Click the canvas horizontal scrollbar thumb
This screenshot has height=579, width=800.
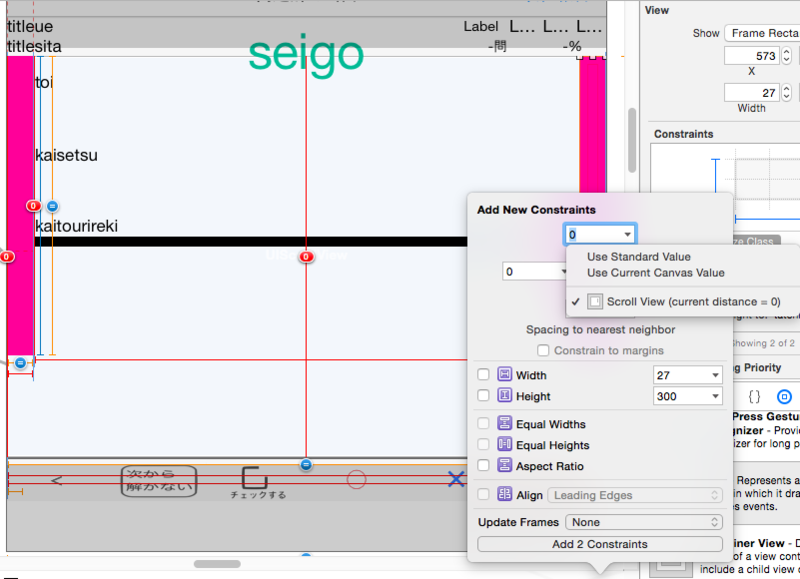[217, 564]
